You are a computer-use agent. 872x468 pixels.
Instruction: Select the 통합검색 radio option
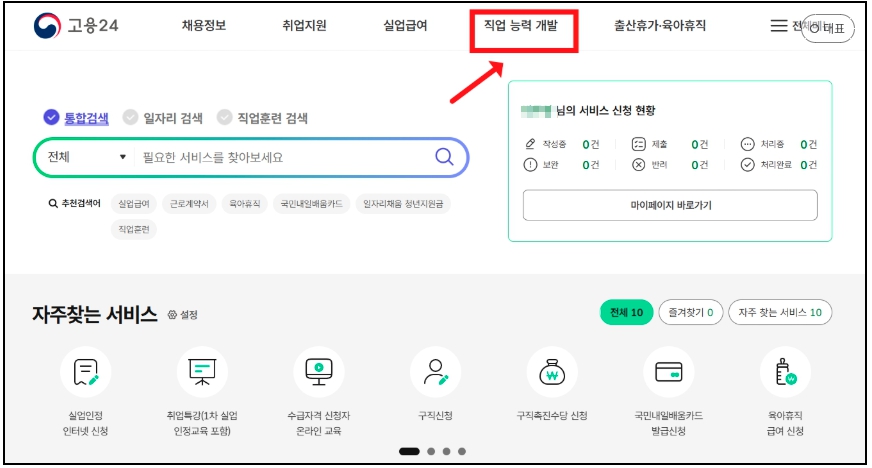pos(76,117)
